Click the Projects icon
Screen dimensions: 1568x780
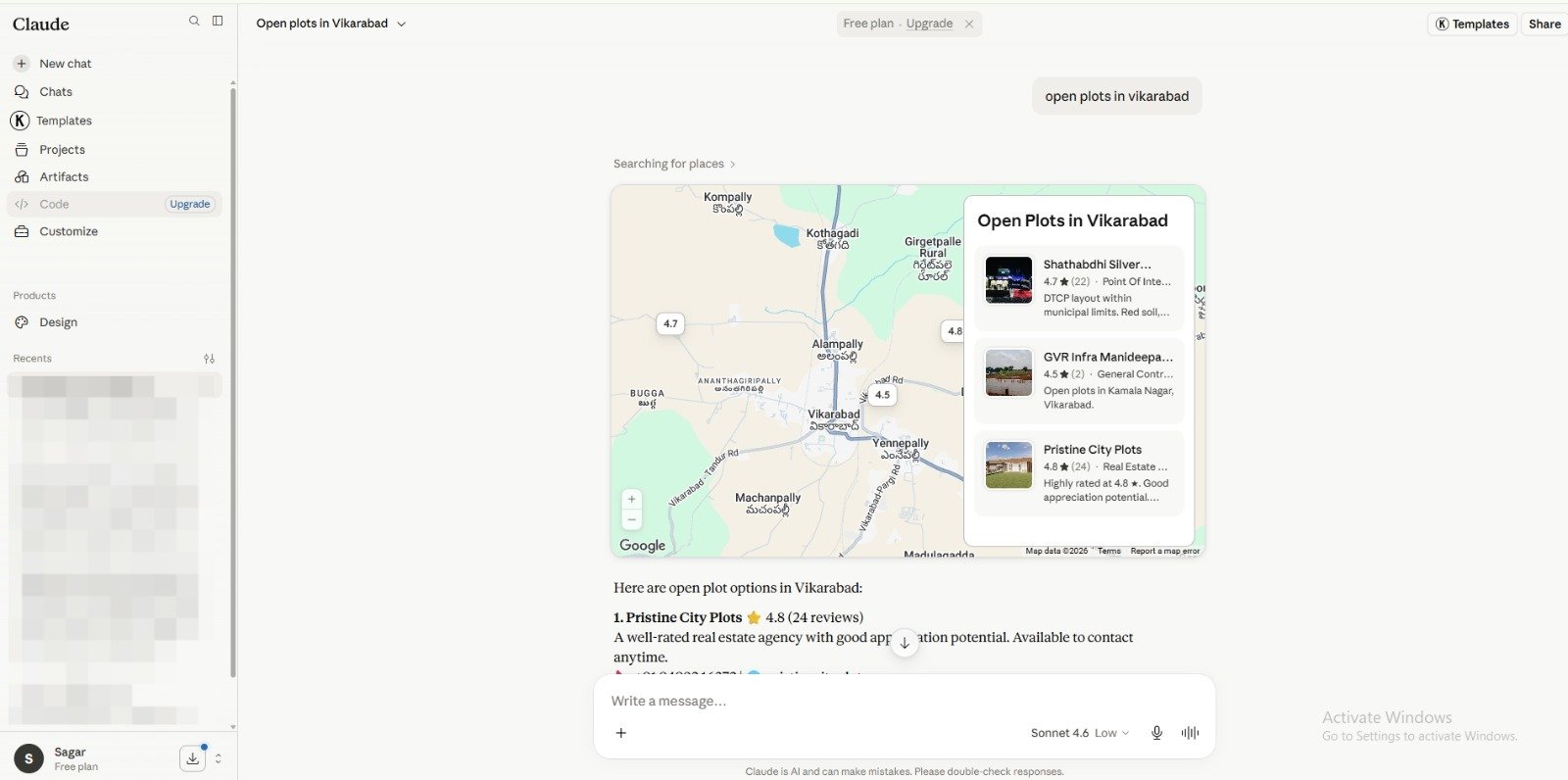22,150
